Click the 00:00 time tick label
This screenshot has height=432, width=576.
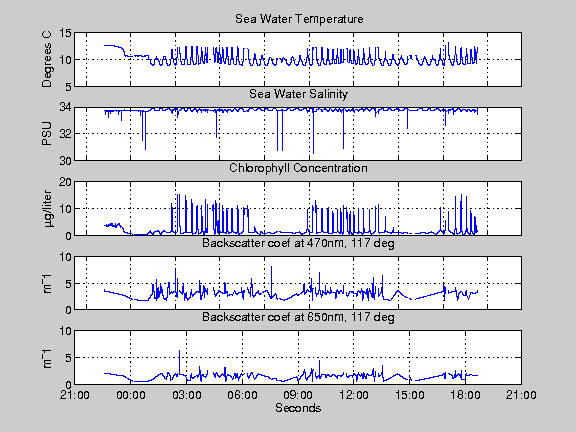[x=130, y=395]
